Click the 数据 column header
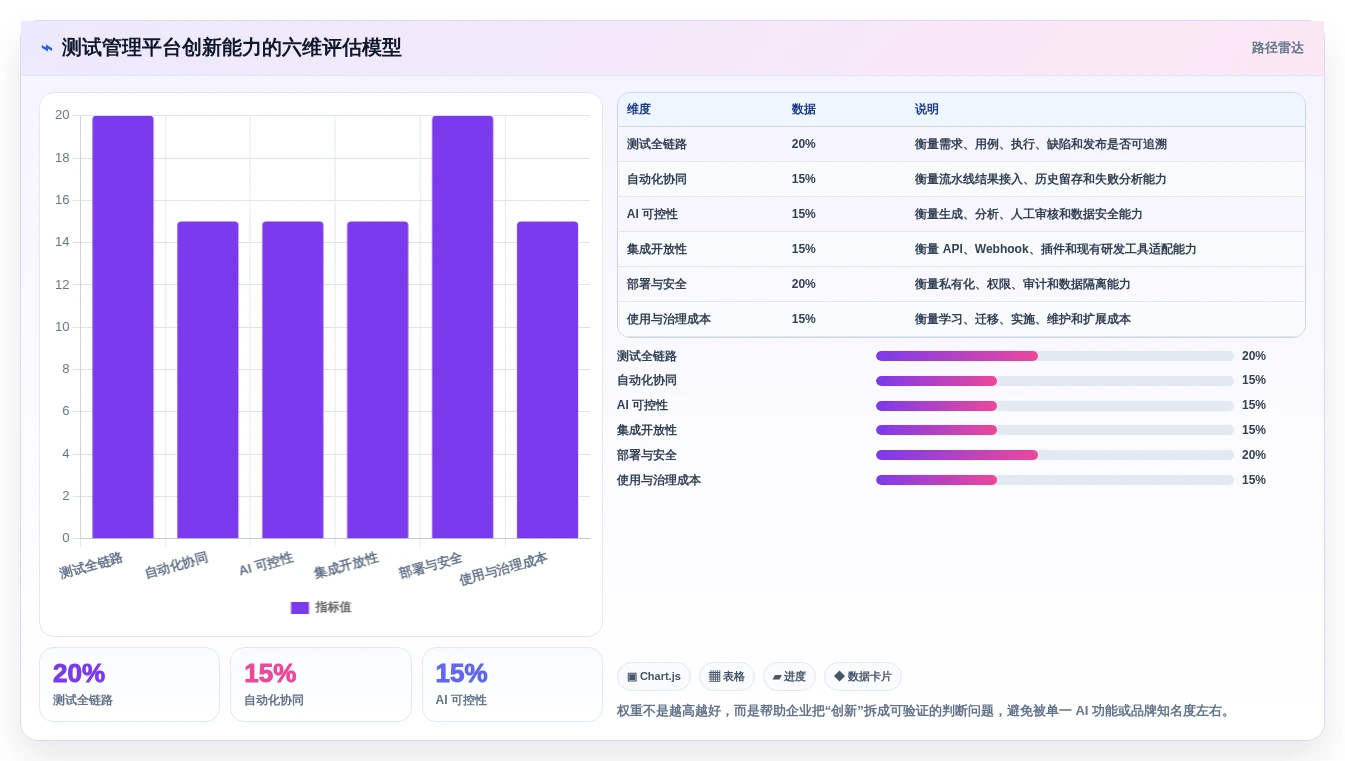 click(803, 110)
